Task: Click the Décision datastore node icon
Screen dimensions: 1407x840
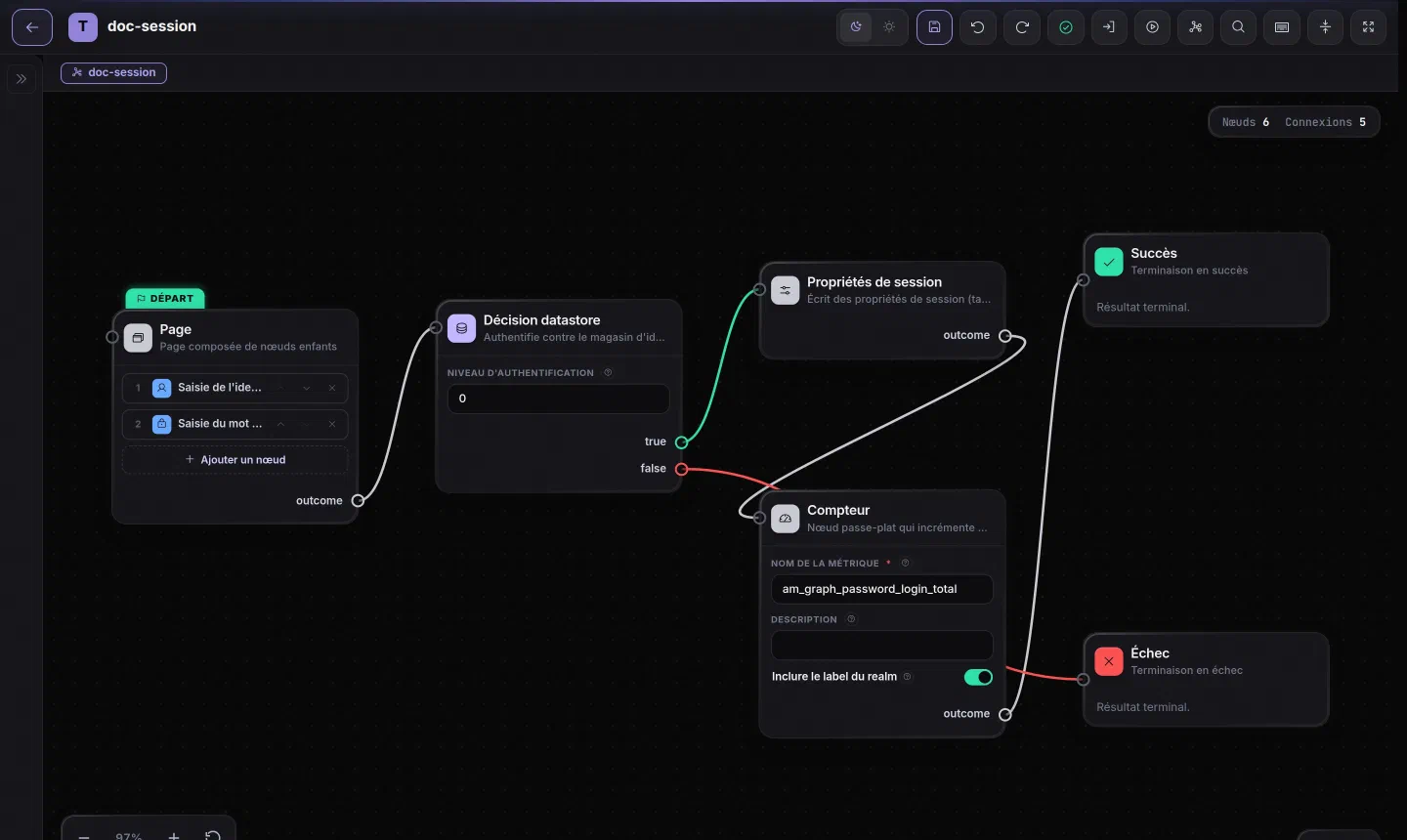Action: 461,328
